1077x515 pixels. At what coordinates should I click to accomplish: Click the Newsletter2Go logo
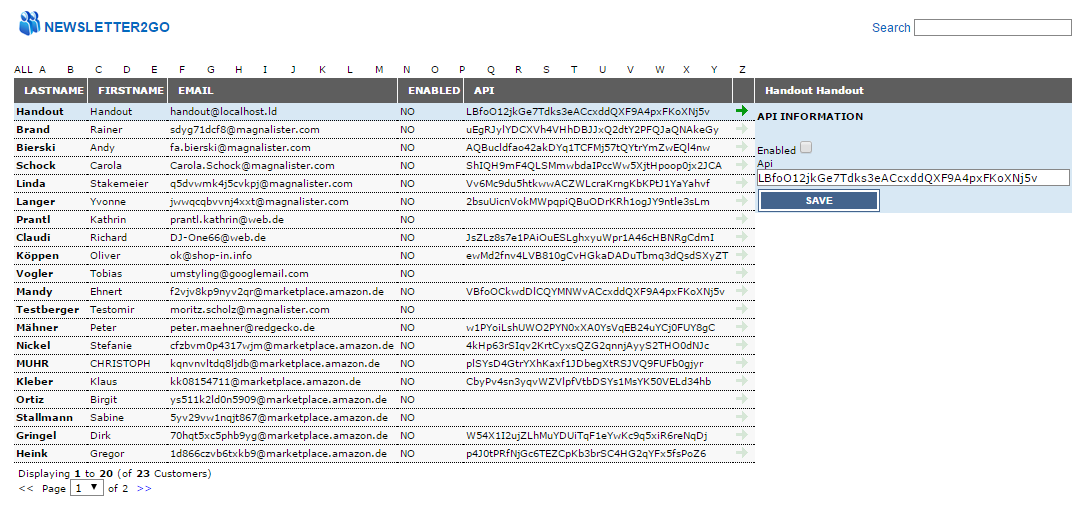[94, 25]
